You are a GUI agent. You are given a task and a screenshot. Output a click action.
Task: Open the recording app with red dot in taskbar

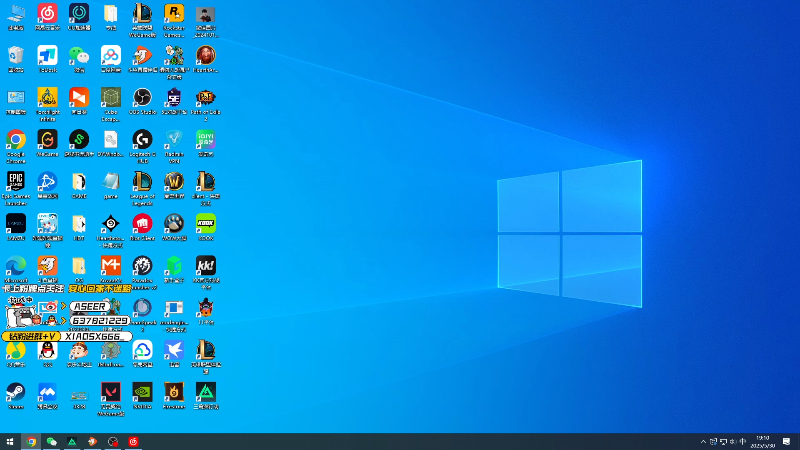tap(113, 442)
